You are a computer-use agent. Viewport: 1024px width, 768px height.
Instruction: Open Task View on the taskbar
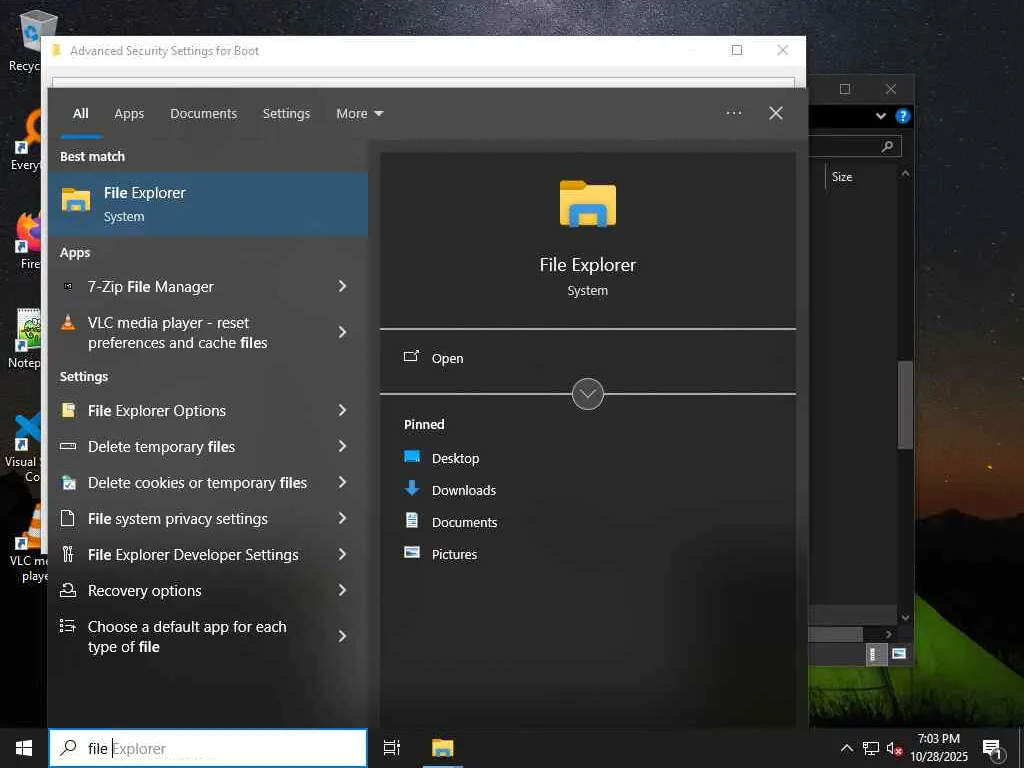tap(392, 748)
